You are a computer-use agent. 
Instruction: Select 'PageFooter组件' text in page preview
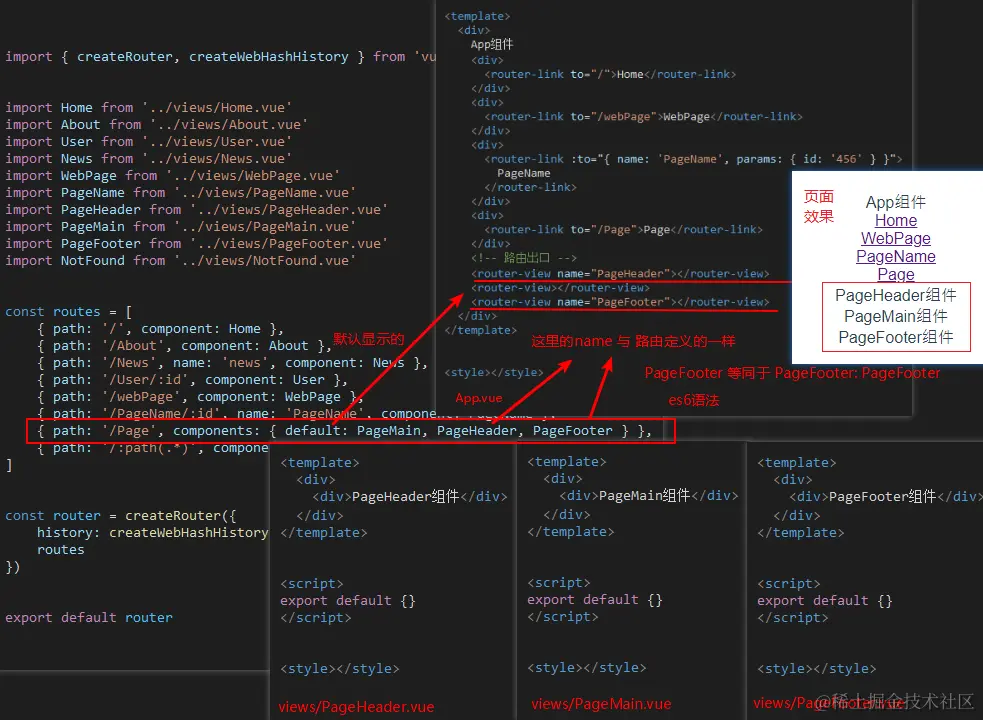pyautogui.click(x=896, y=337)
